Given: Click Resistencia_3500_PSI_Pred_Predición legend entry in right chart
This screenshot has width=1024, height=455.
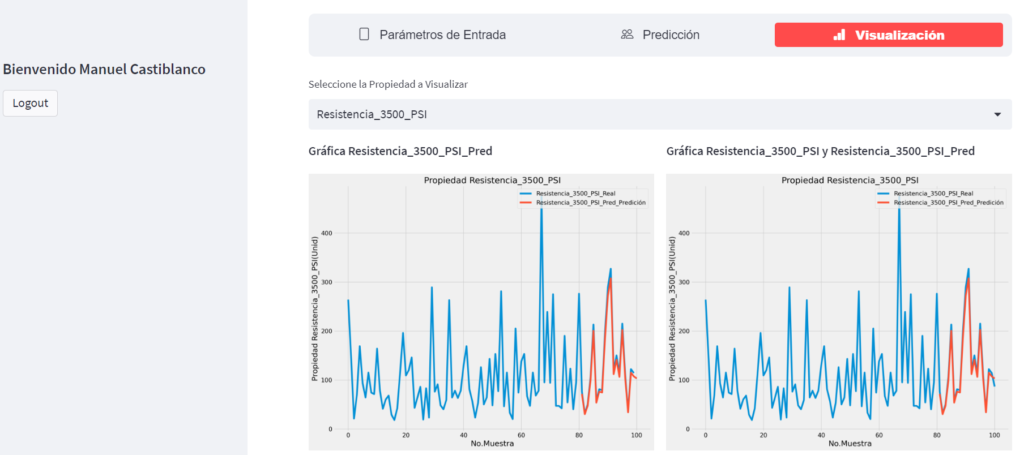Looking at the screenshot, I should [940, 203].
